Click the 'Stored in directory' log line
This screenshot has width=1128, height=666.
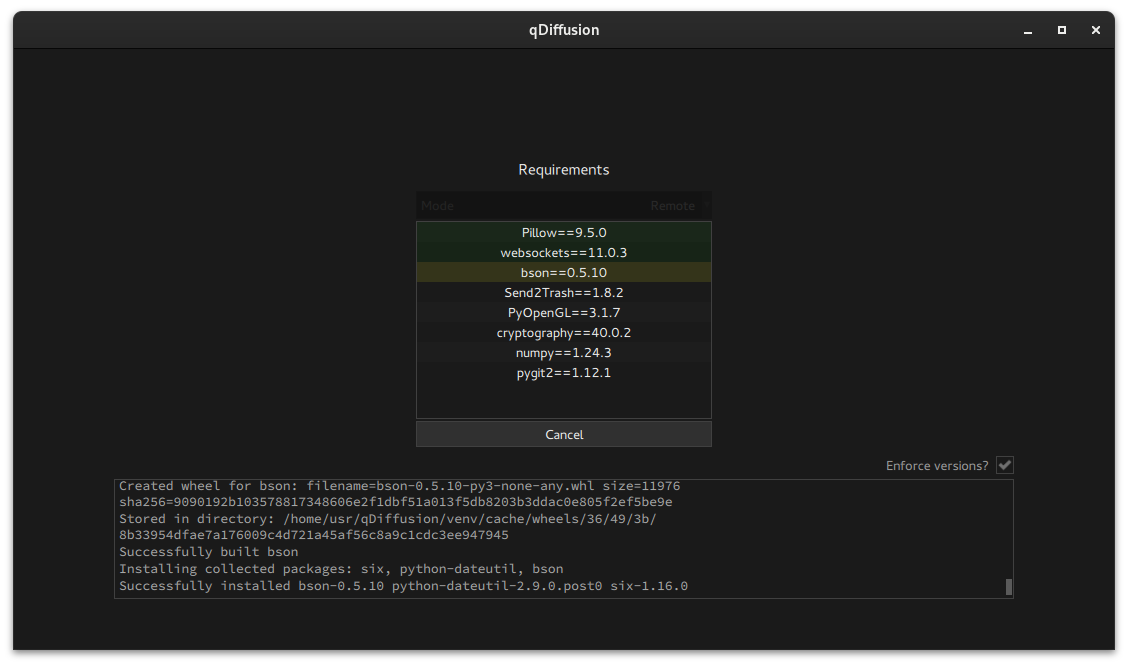click(388, 519)
